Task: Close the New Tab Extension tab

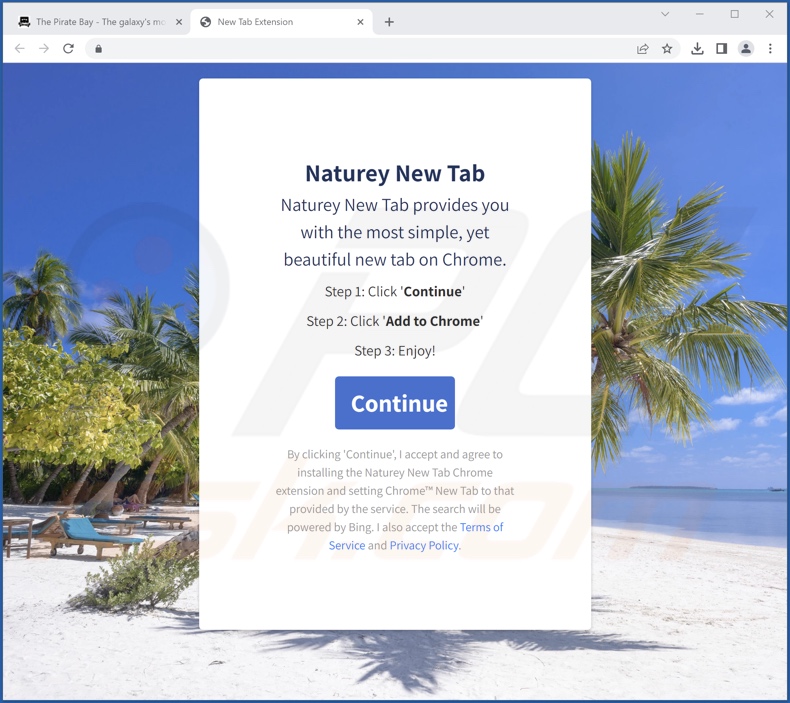Action: pos(360,22)
